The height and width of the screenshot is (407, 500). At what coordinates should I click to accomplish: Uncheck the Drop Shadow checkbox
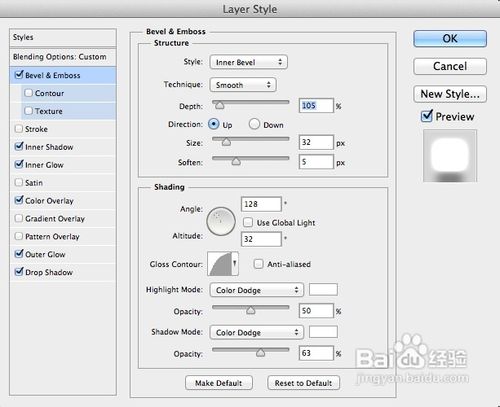(19, 272)
